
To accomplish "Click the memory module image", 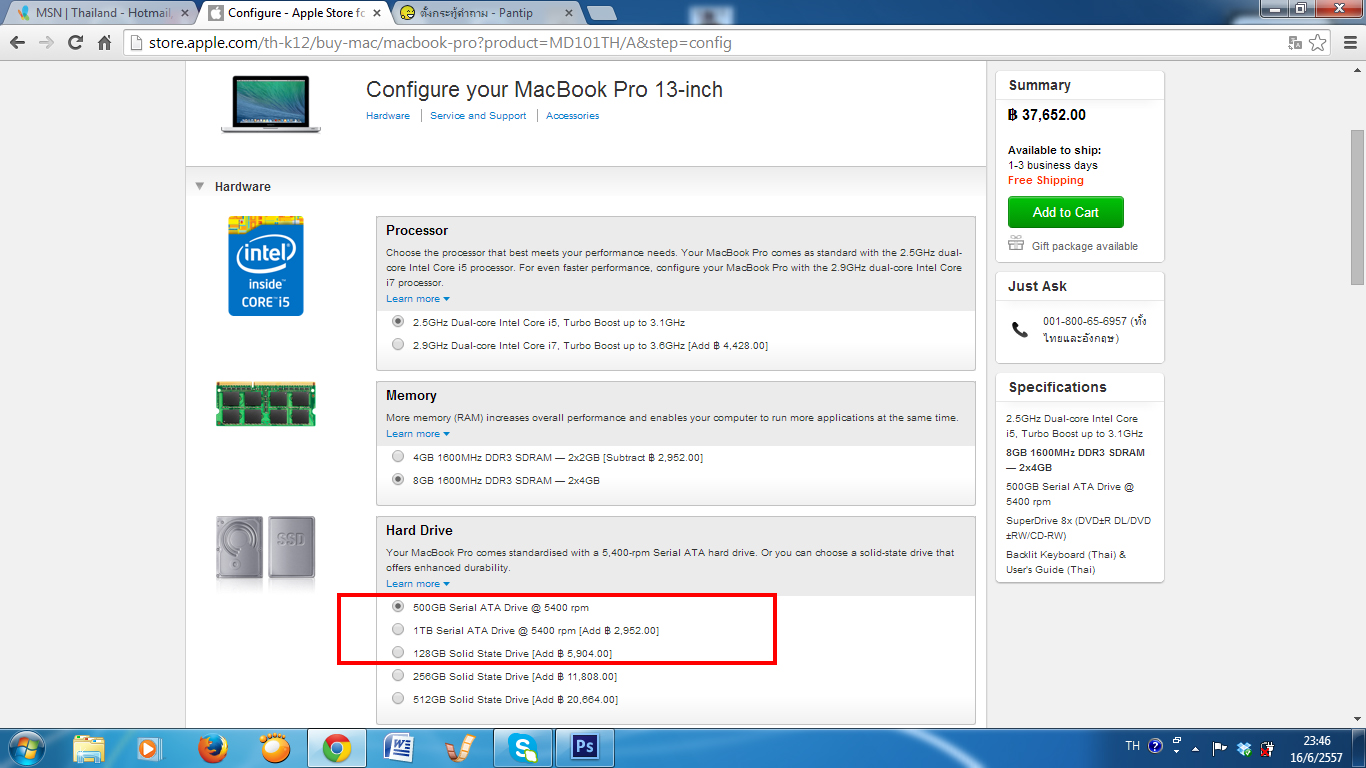I will pos(266,403).
